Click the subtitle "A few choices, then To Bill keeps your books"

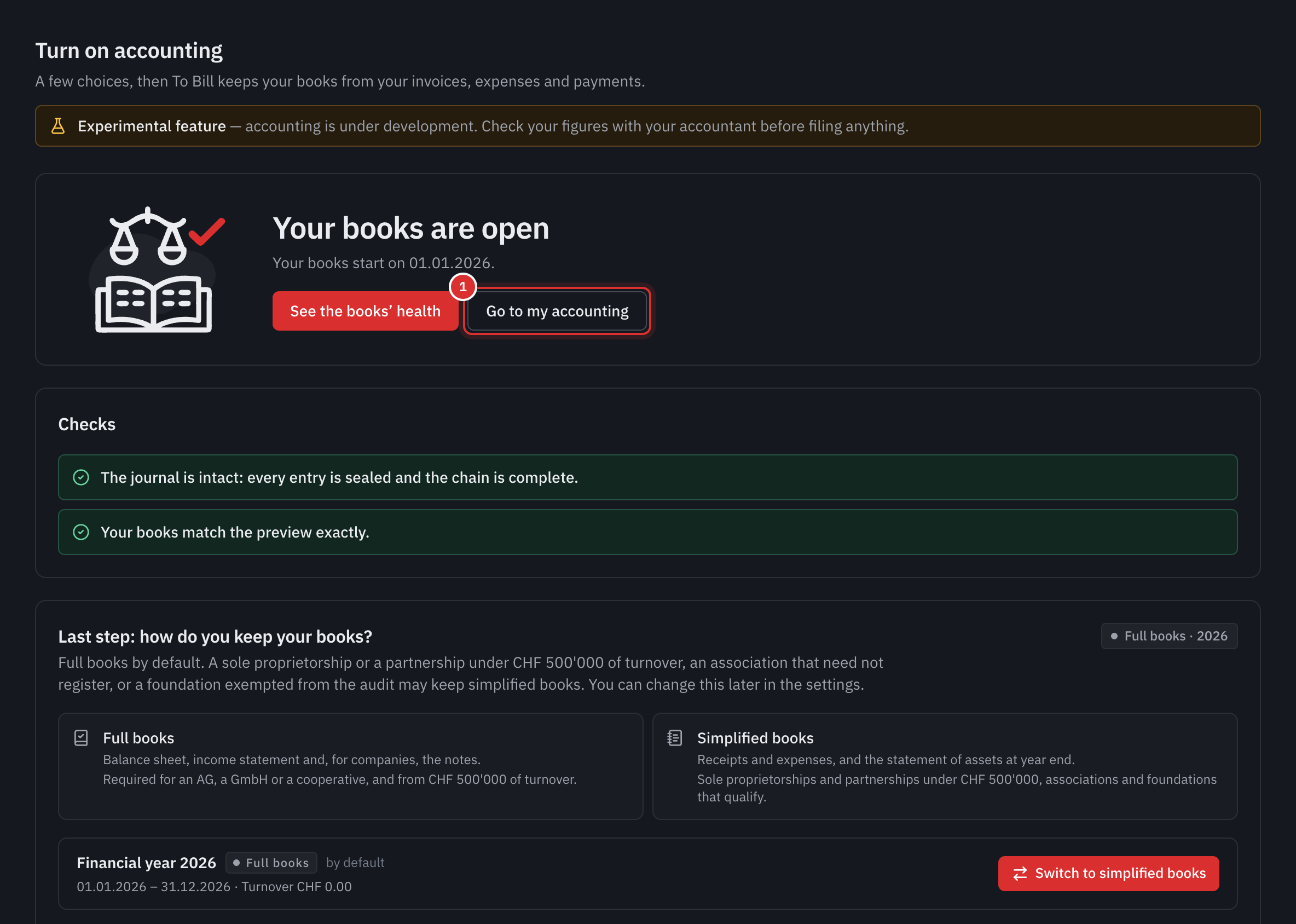[340, 82]
